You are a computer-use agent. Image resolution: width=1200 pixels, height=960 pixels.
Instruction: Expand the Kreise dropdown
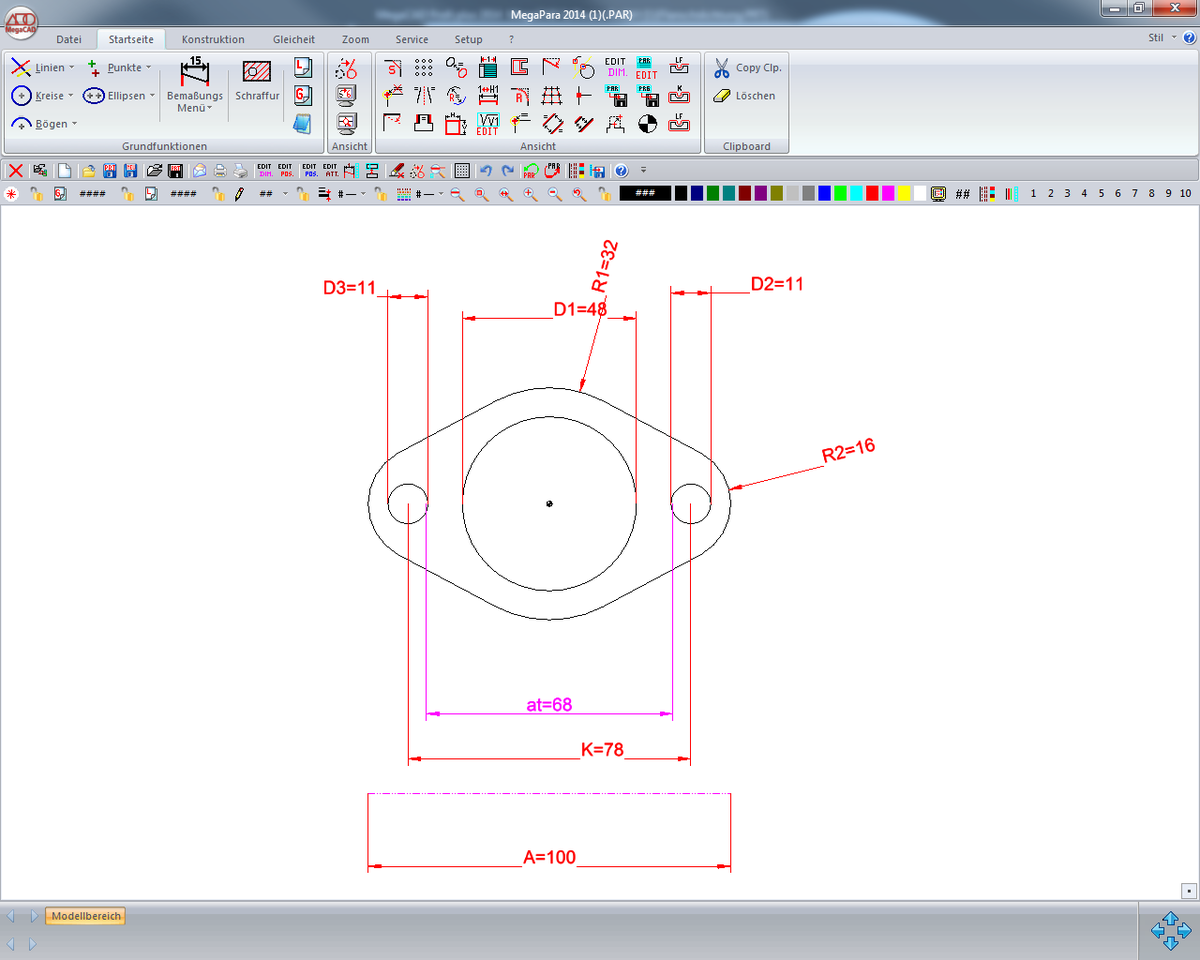pyautogui.click(x=71, y=96)
